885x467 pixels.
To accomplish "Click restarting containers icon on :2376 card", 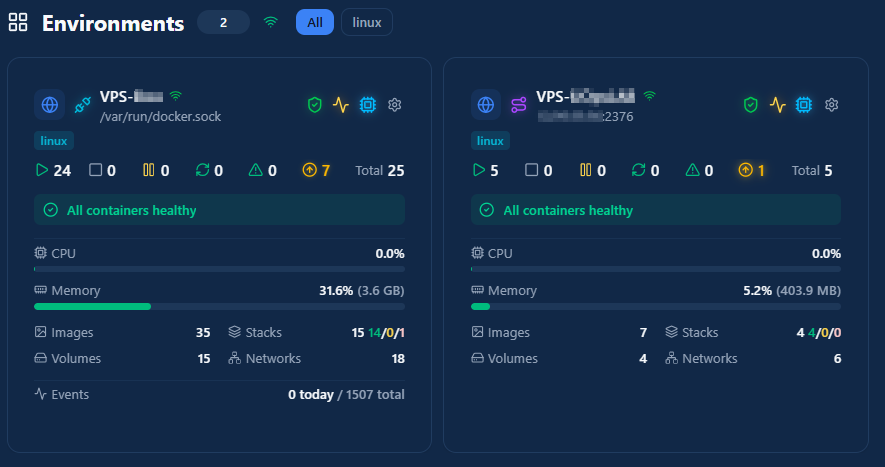I will pos(638,170).
